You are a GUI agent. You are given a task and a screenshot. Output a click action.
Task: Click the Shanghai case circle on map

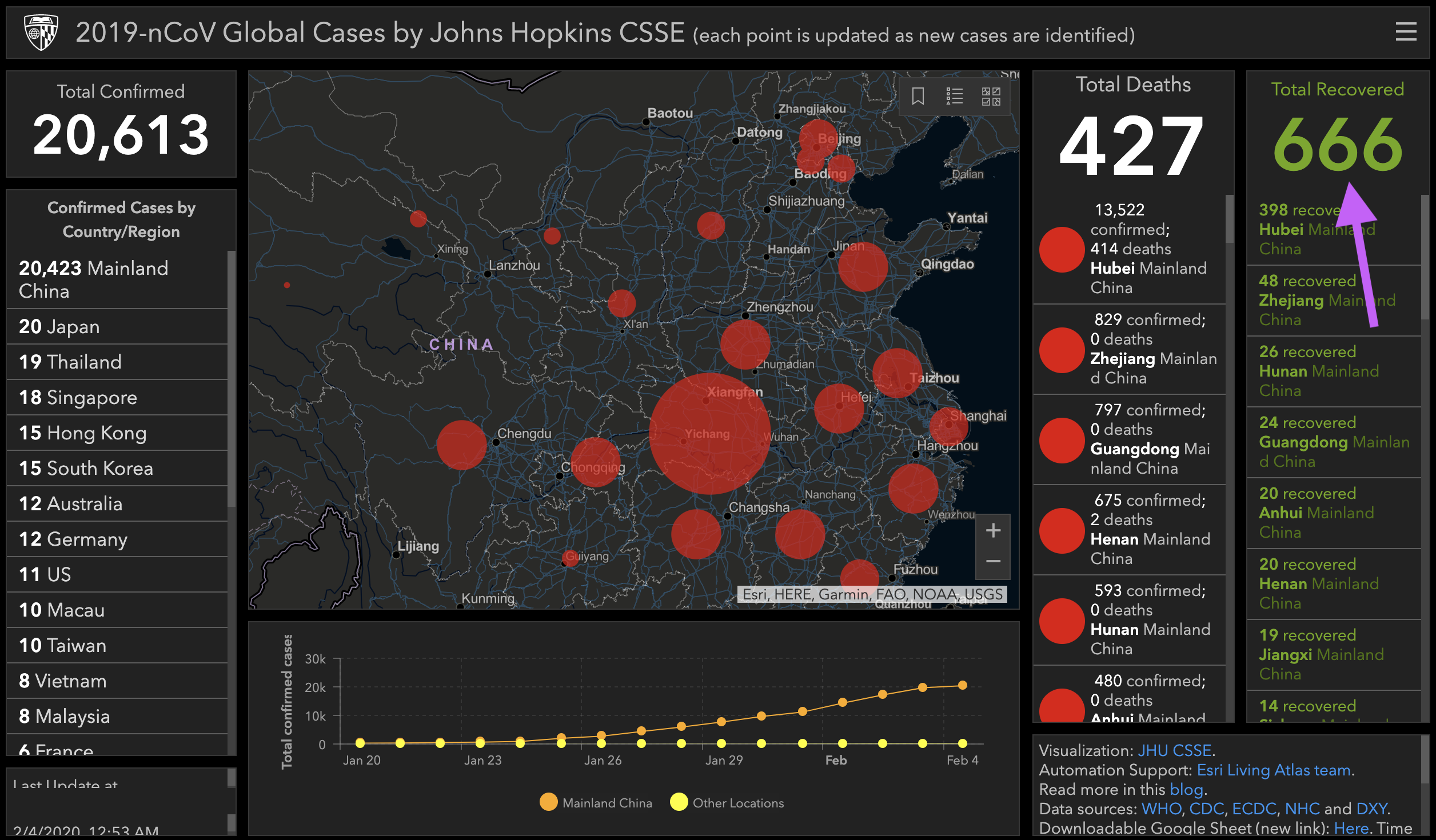[x=949, y=426]
